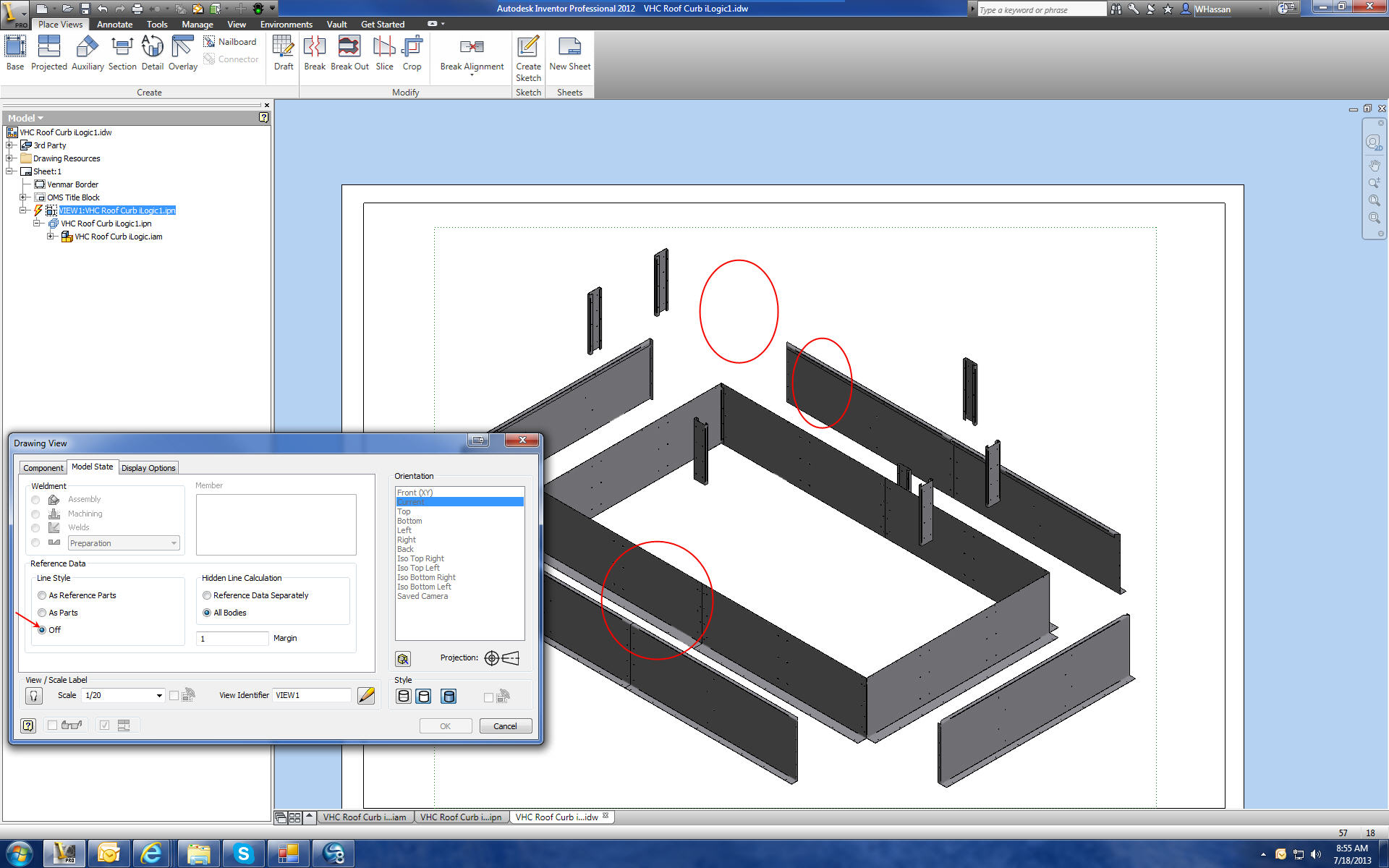The image size is (1389, 868).
Task: Click the OK button
Action: click(446, 726)
